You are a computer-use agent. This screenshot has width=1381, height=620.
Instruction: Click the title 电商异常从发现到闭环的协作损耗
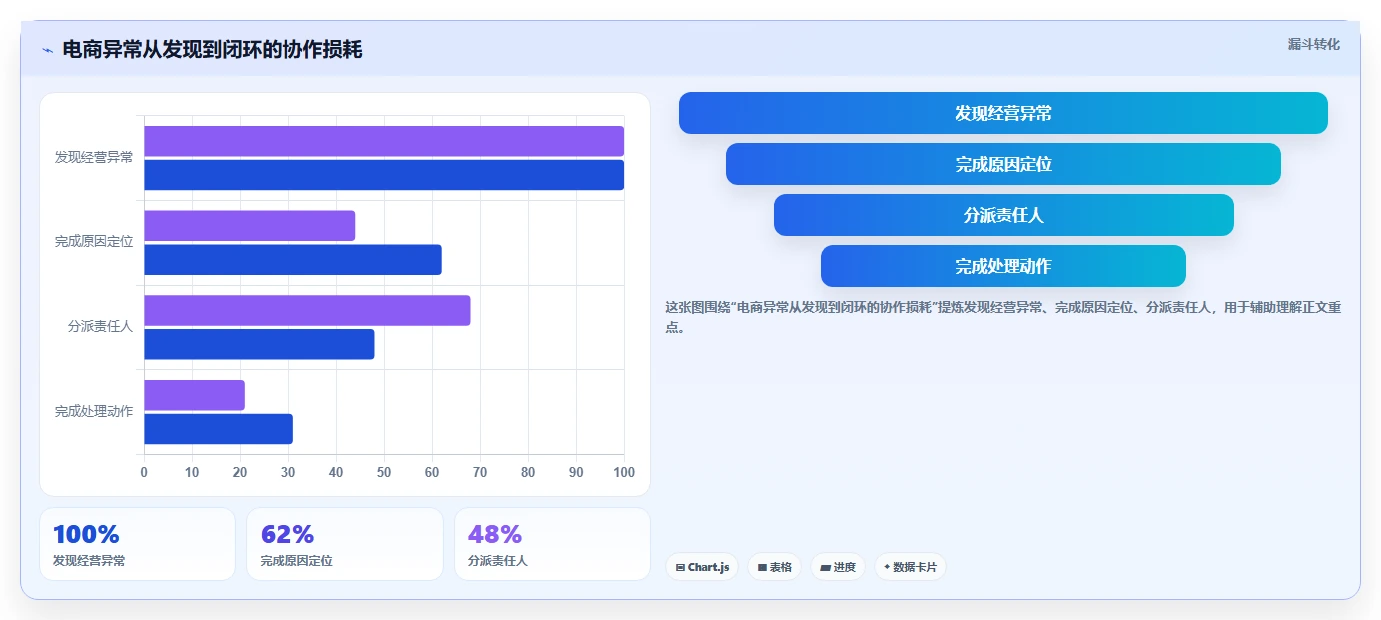tap(212, 49)
